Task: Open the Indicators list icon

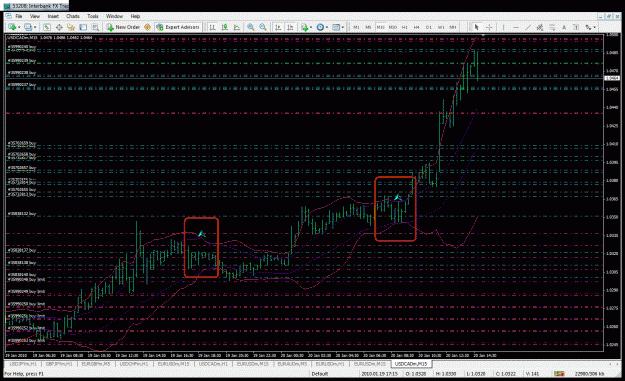Action: (305, 27)
